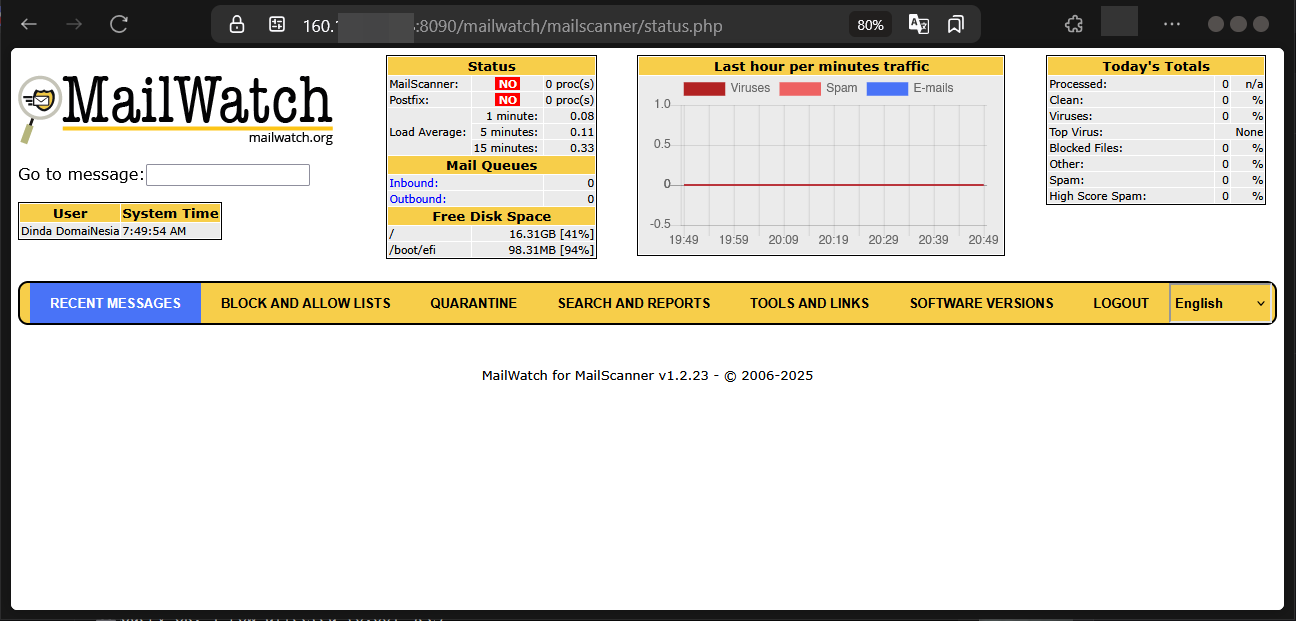1296x621 pixels.
Task: Open Block and Allow Lists
Action: tap(306, 303)
